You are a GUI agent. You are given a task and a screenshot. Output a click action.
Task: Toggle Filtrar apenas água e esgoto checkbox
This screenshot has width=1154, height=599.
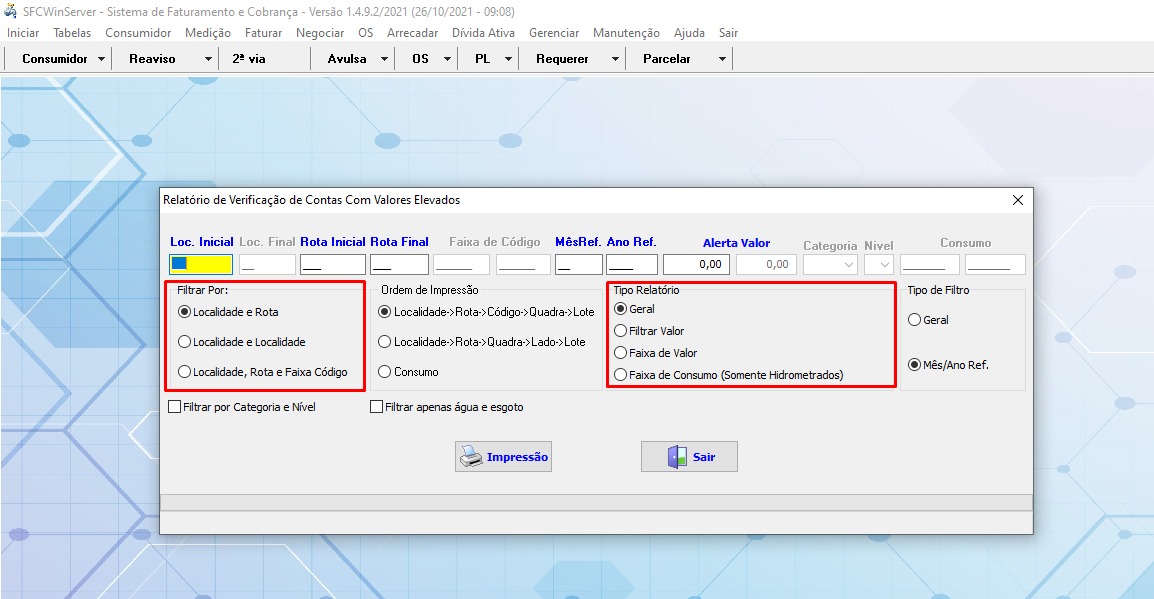click(x=377, y=407)
